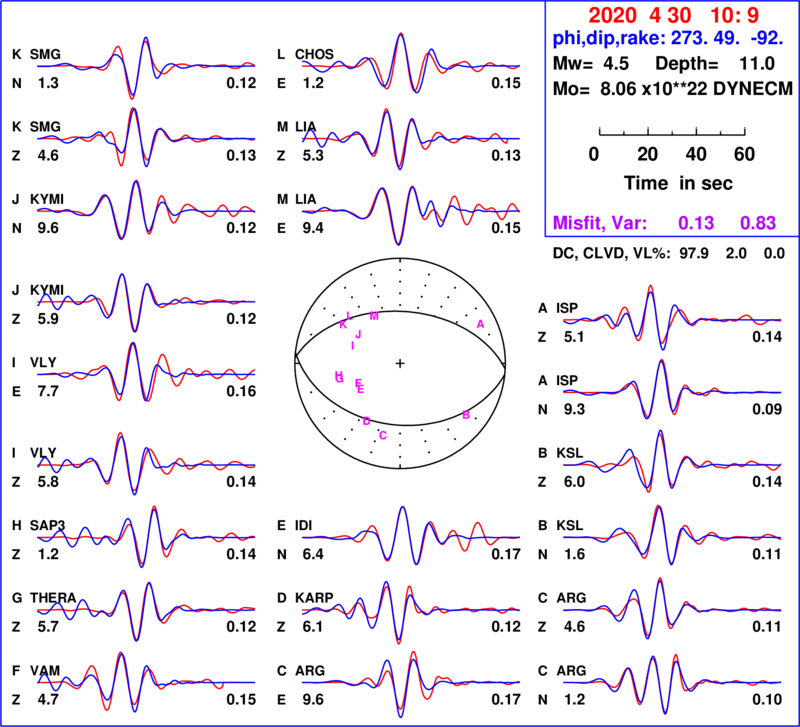Click station marker M on the beachball
800x727 pixels.
pyautogui.click(x=374, y=316)
